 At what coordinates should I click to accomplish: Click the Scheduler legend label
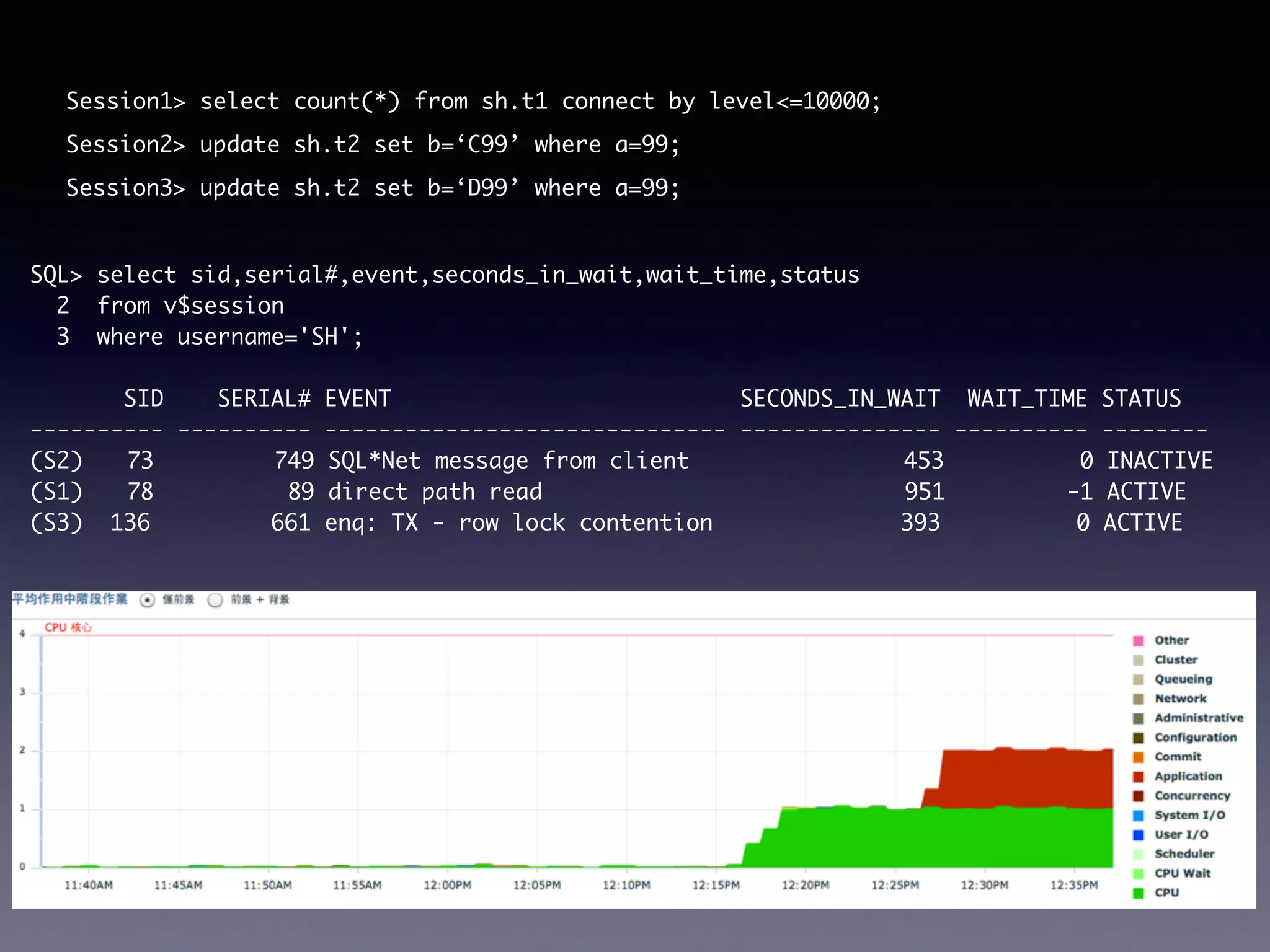(x=1184, y=854)
